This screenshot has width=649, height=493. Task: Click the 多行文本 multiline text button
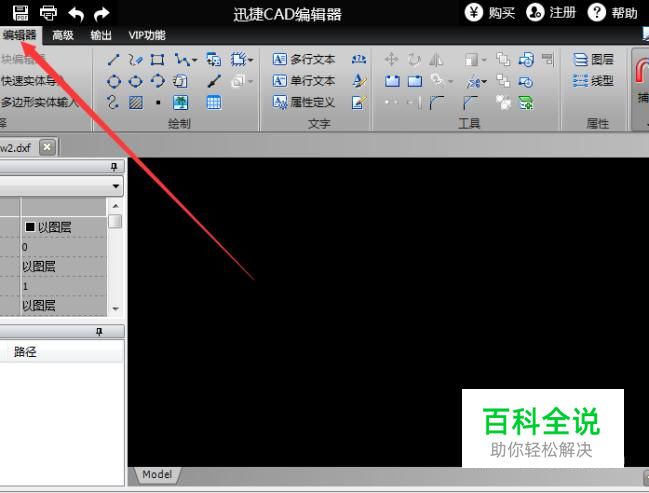303,59
